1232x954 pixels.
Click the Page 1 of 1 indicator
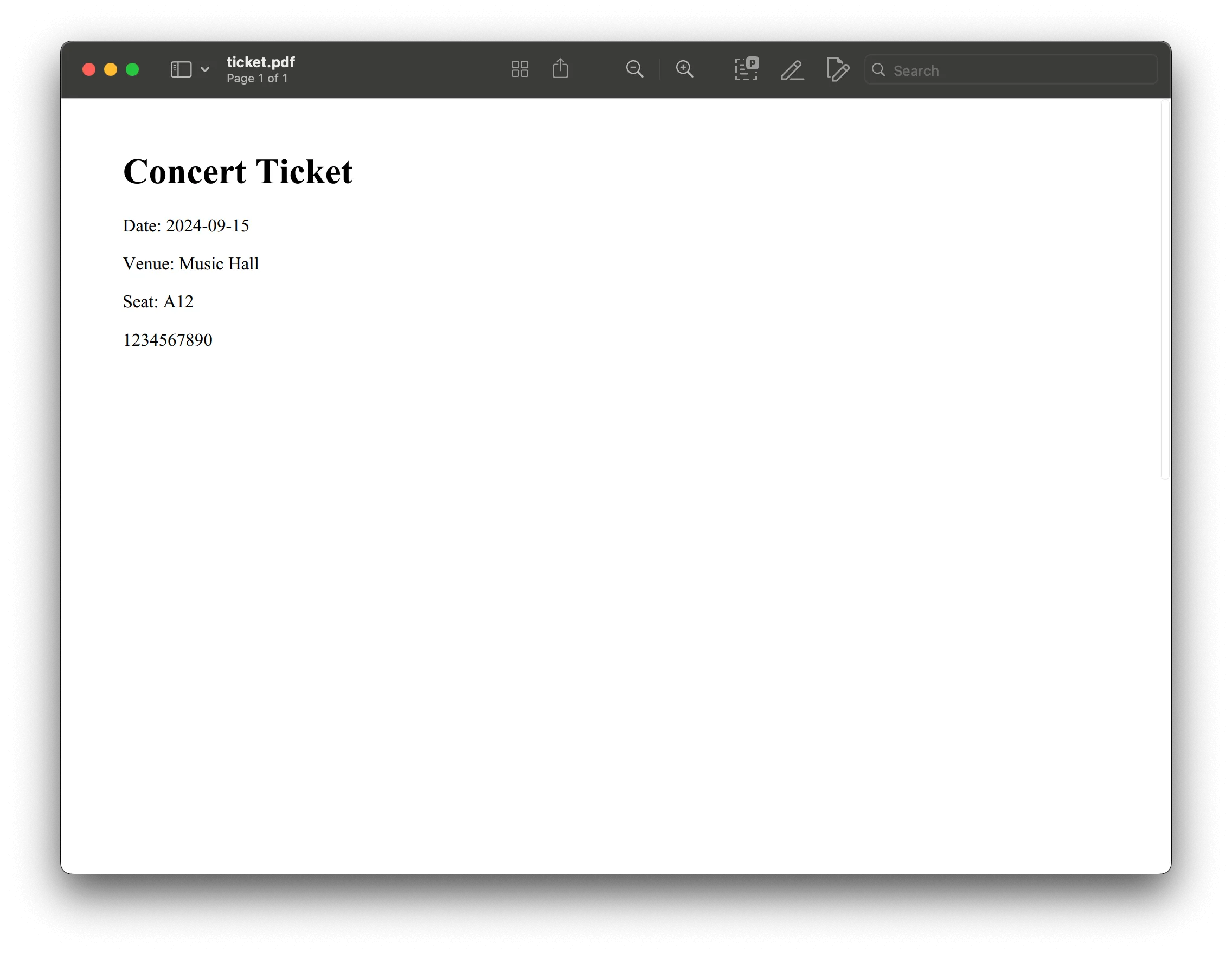point(258,79)
